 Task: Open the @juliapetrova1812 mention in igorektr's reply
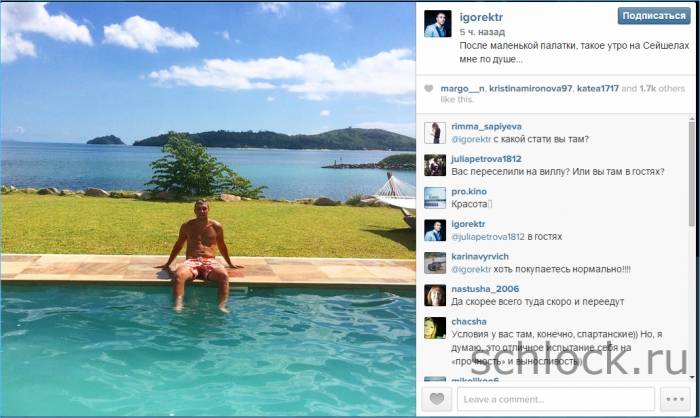pyautogui.click(x=488, y=237)
